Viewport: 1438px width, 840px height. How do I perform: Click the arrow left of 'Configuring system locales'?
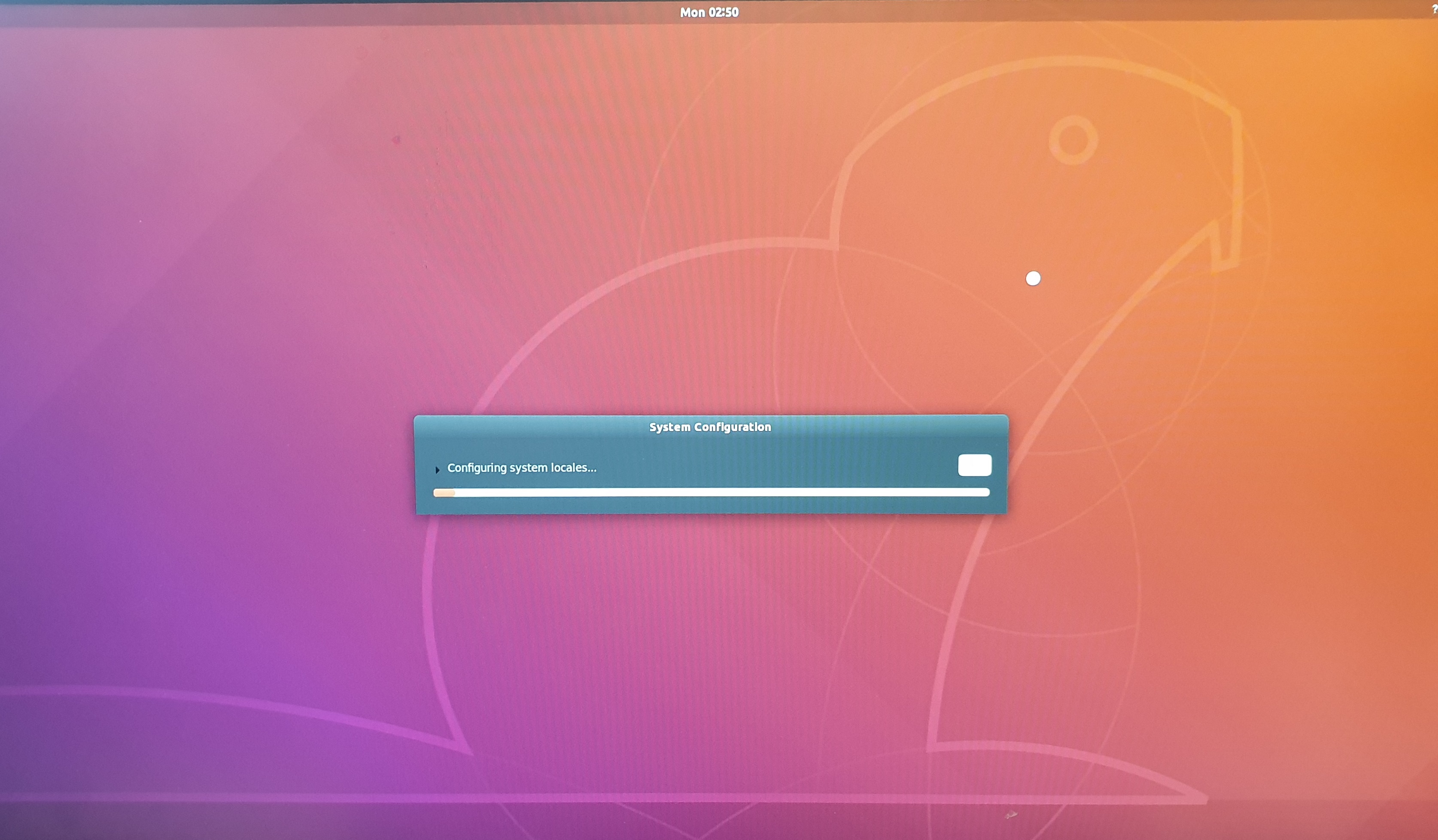pyautogui.click(x=437, y=470)
